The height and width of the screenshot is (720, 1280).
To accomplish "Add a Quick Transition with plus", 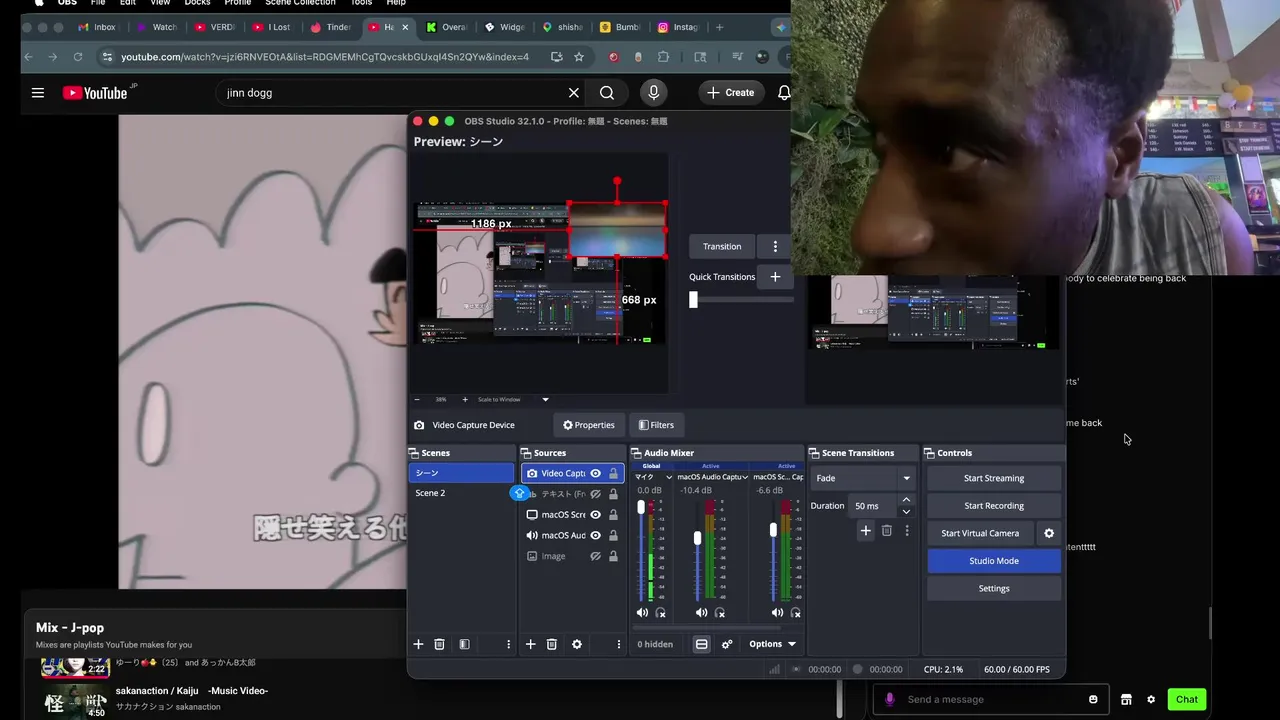I will [775, 276].
